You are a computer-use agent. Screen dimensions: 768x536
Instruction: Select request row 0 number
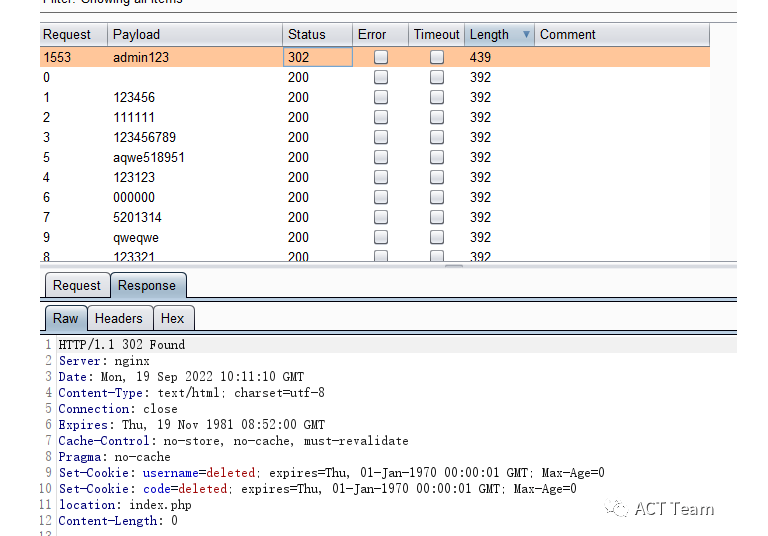click(74, 77)
